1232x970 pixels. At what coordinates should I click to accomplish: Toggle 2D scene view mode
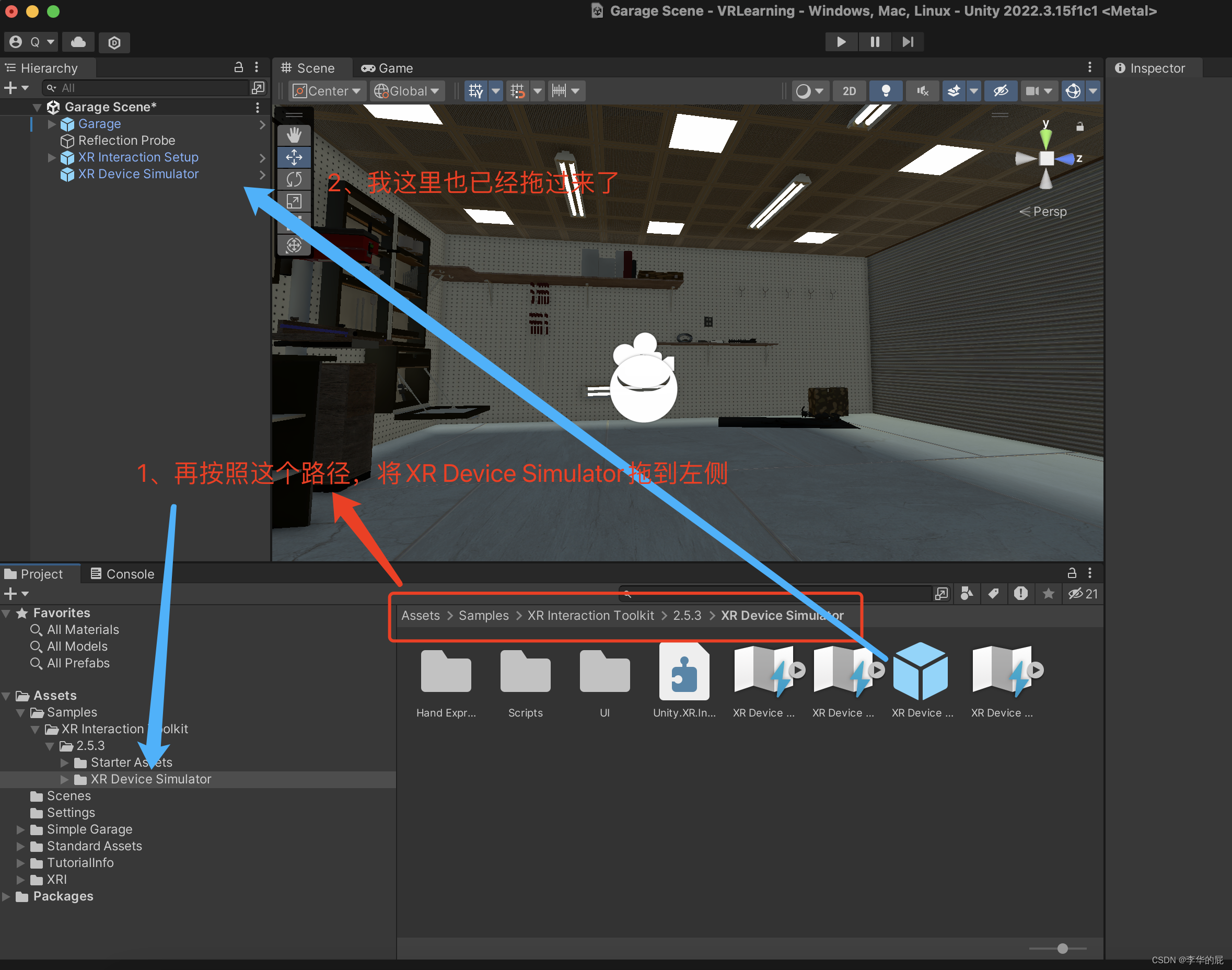pos(849,91)
